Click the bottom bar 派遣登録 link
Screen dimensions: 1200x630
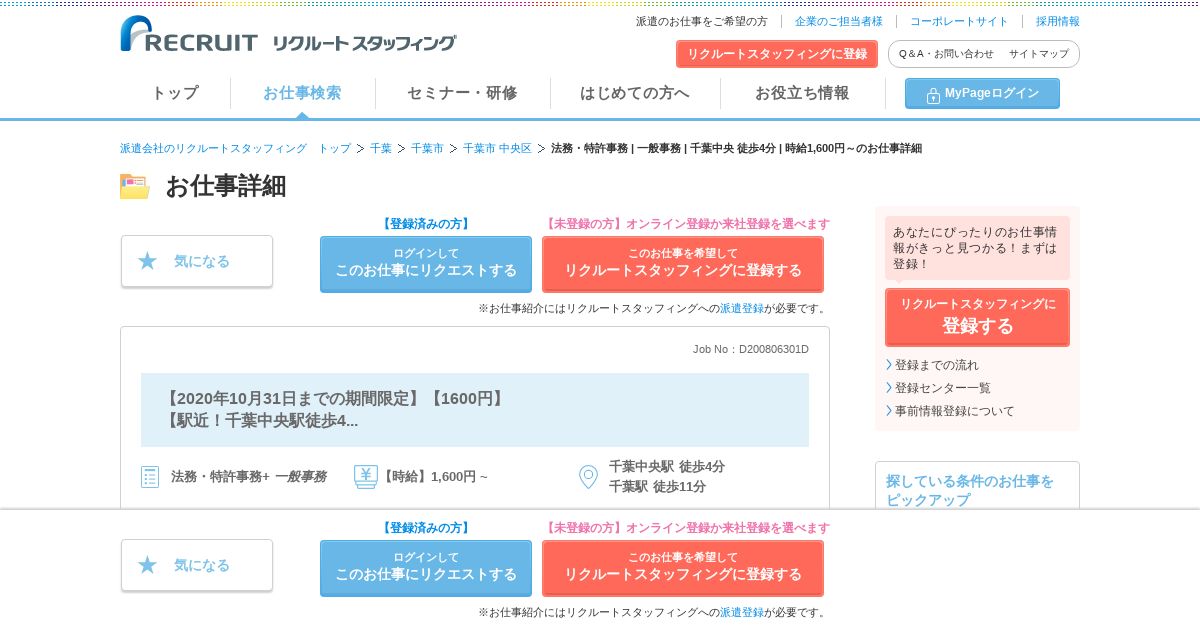pos(742,612)
